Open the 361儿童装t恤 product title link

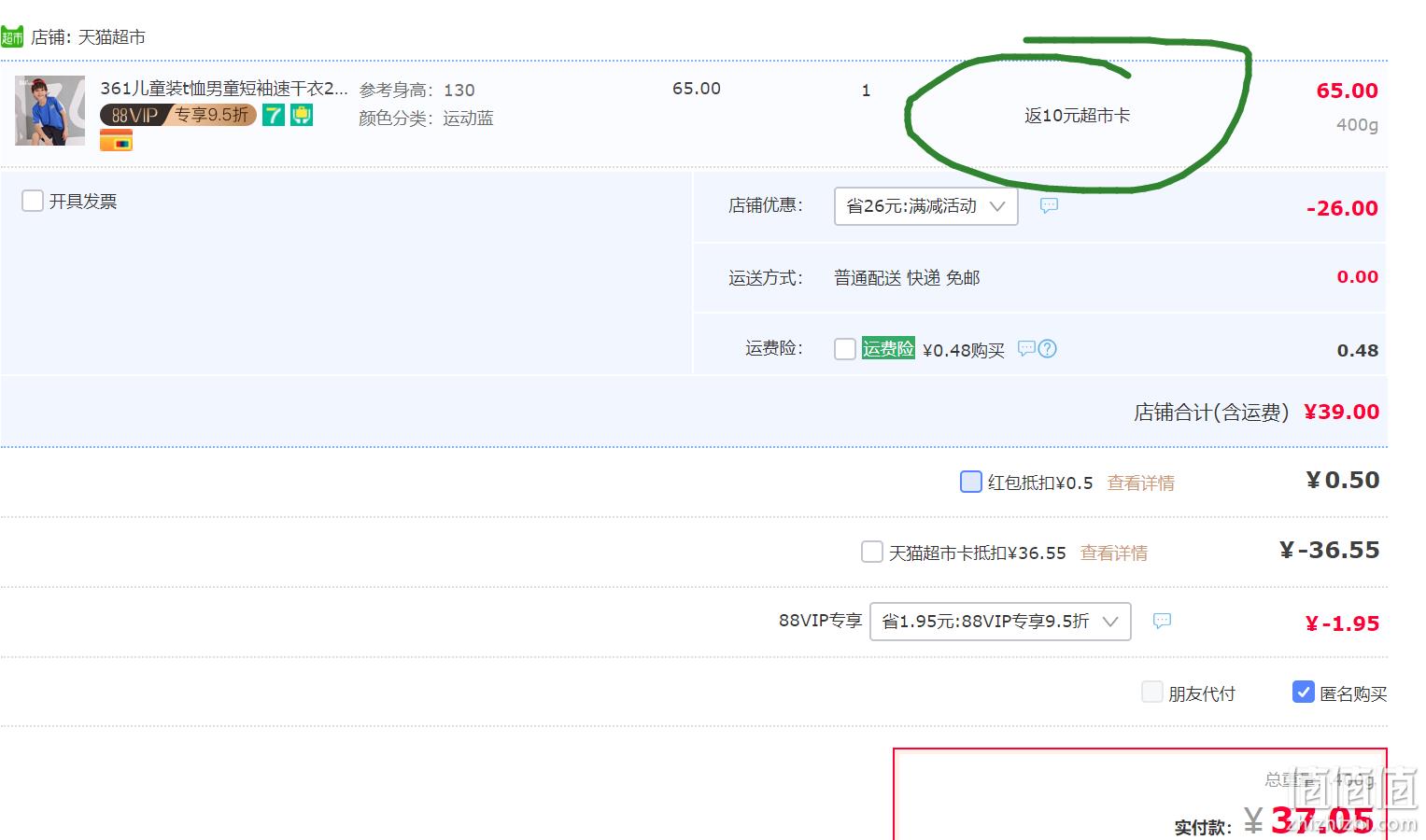click(224, 89)
